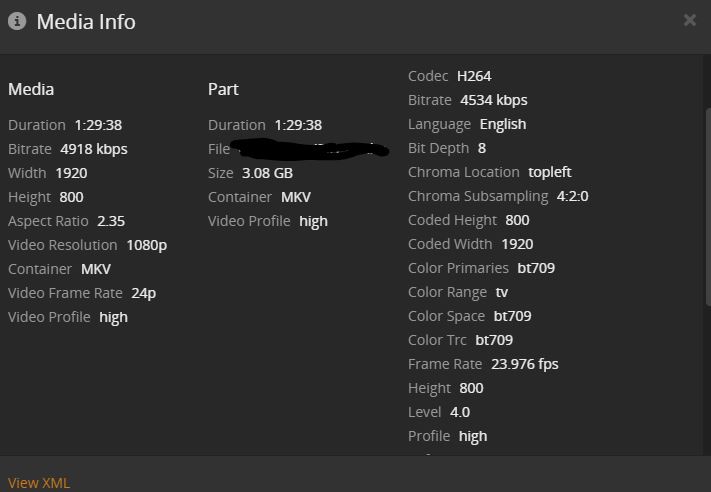711x492 pixels.
Task: Select the Video Resolution 1080p value
Action: coord(147,245)
